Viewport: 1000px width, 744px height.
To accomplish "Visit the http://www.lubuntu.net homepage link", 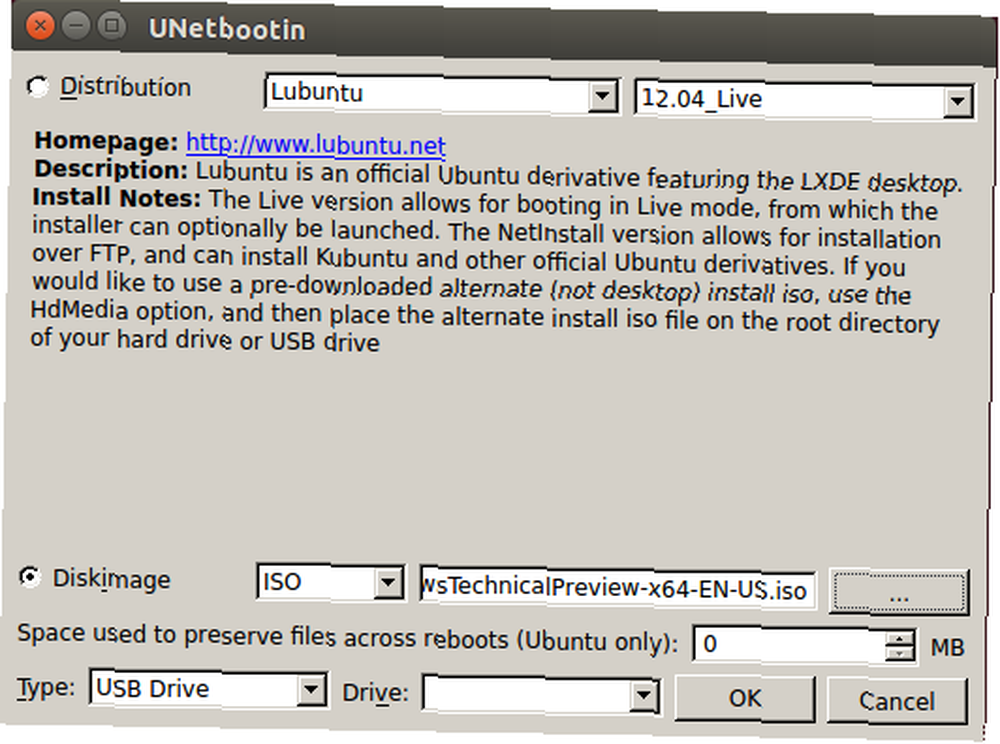I will click(316, 145).
